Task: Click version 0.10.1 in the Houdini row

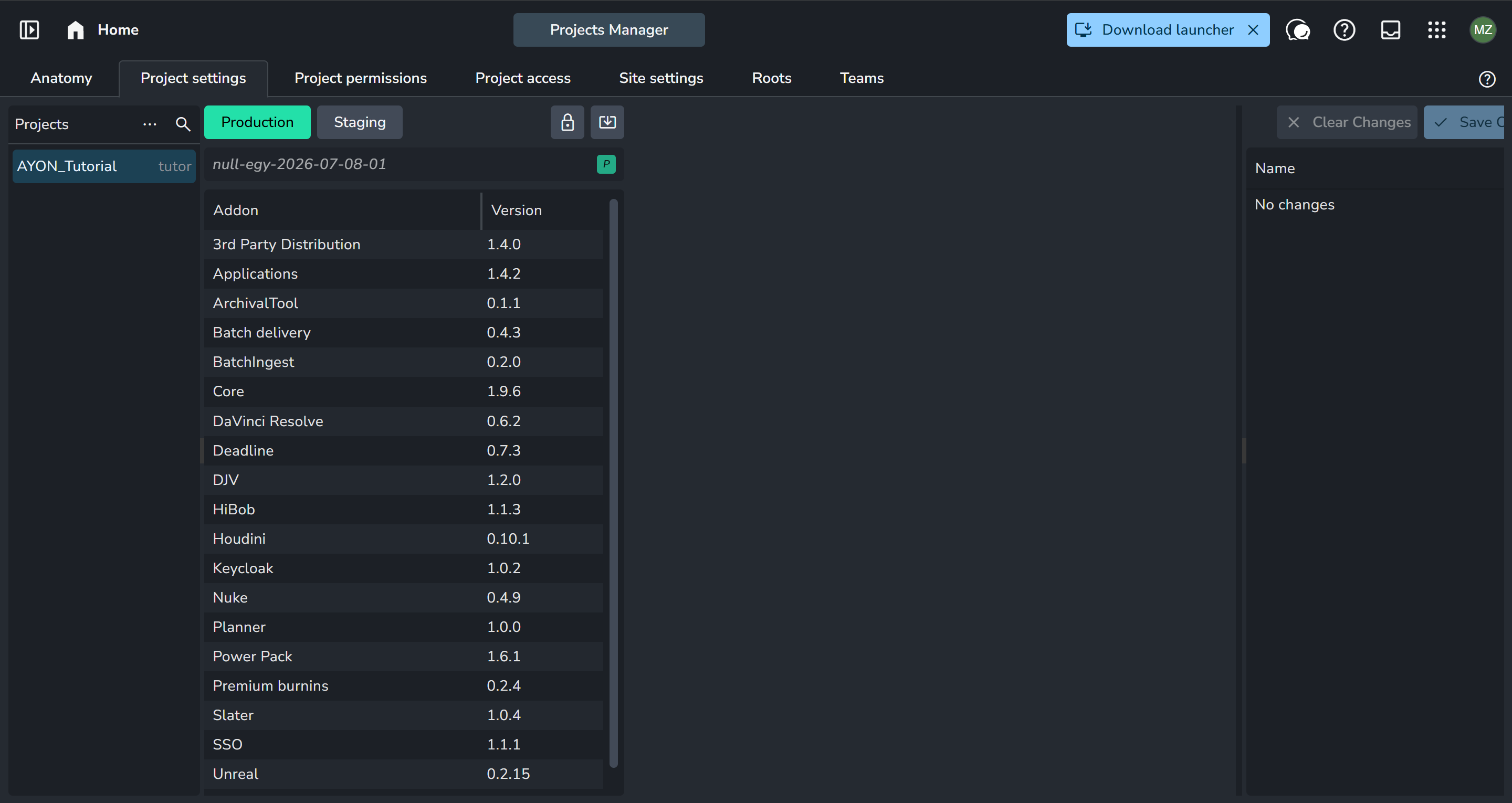Action: click(x=508, y=539)
